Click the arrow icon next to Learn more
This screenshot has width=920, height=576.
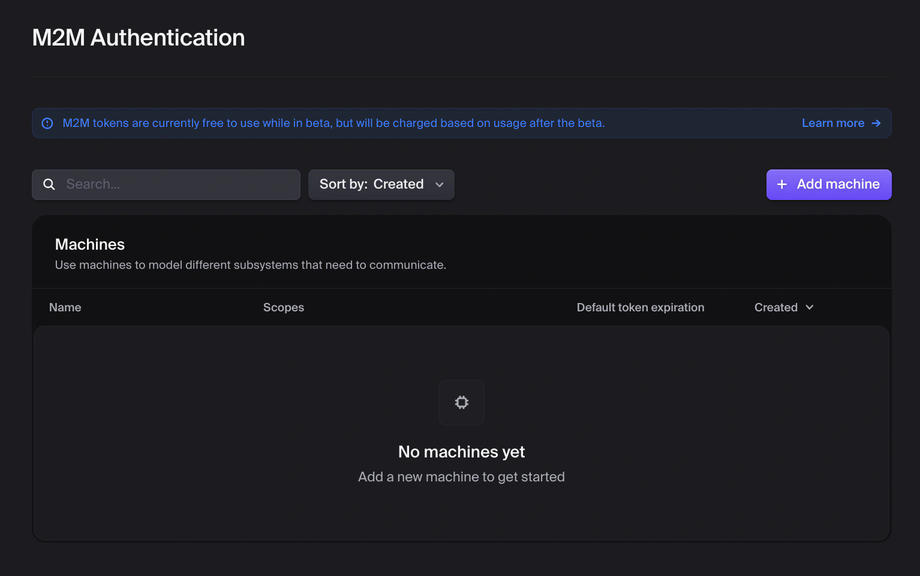point(875,122)
